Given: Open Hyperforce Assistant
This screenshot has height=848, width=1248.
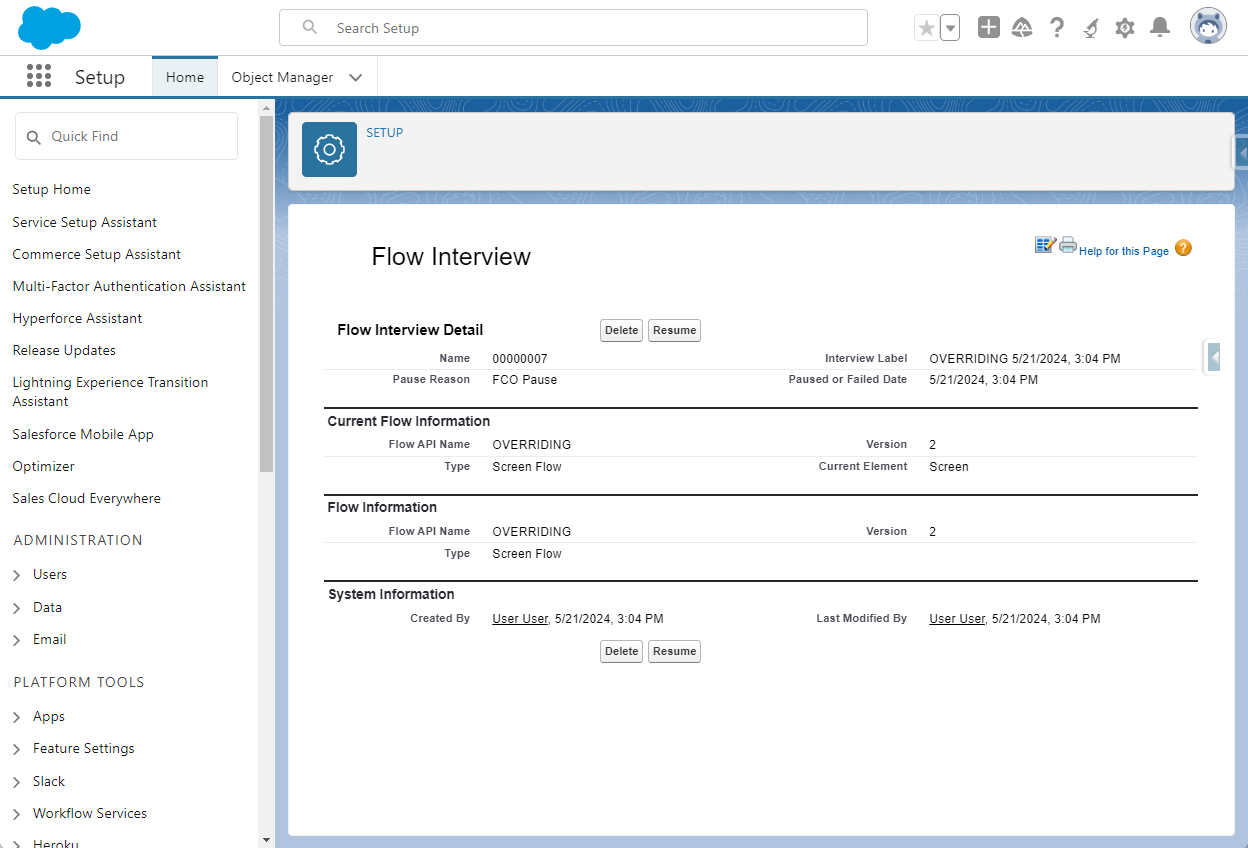Looking at the screenshot, I should 77,318.
